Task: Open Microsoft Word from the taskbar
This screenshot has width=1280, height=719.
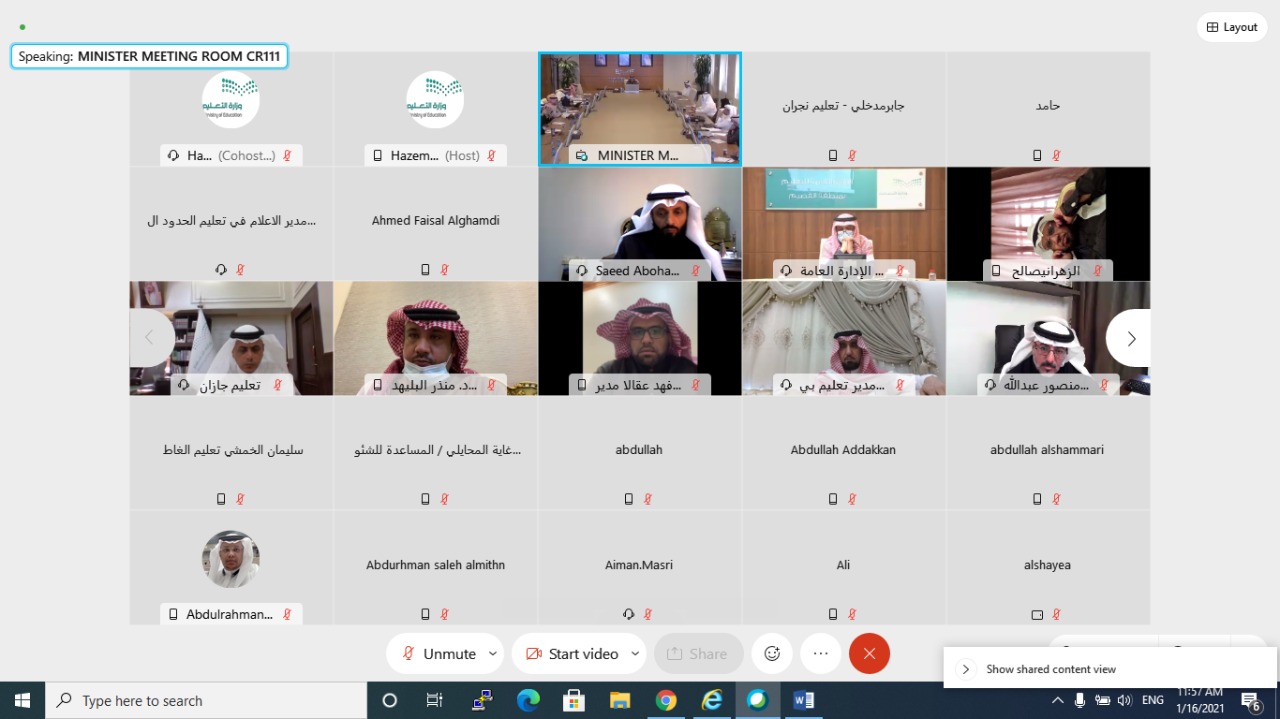Action: tap(803, 701)
